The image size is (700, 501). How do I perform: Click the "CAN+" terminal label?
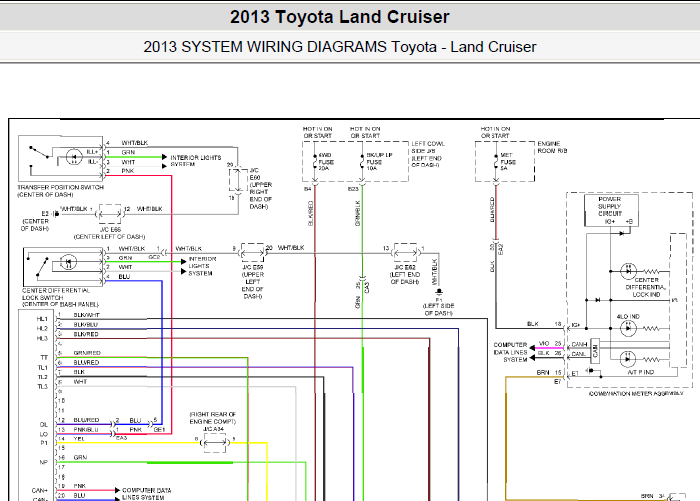40,490
